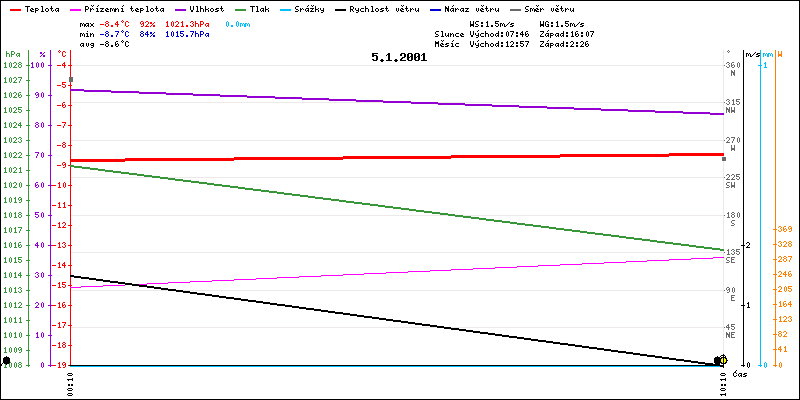Click the hPa axis unit label
Viewport: 800px width, 400px height.
[x=12, y=53]
